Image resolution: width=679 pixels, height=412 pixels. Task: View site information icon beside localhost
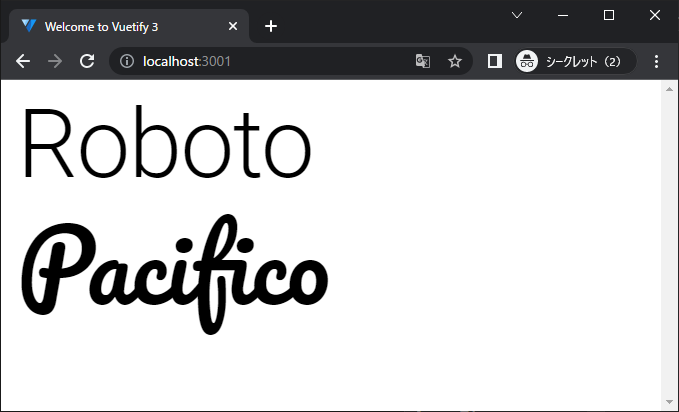pos(127,61)
